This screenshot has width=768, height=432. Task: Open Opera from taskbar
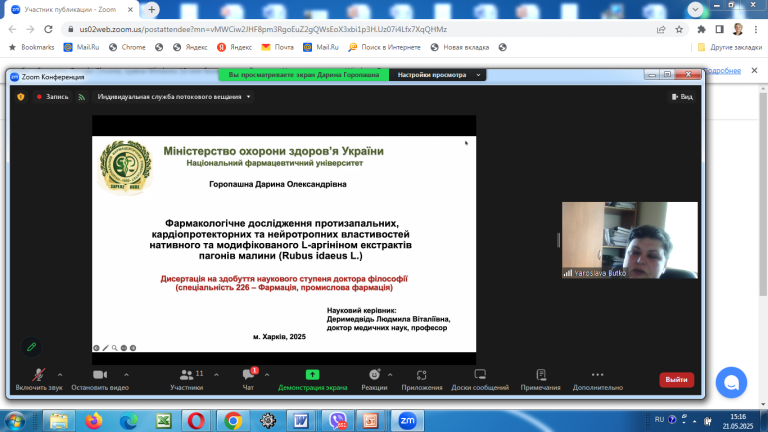196,421
